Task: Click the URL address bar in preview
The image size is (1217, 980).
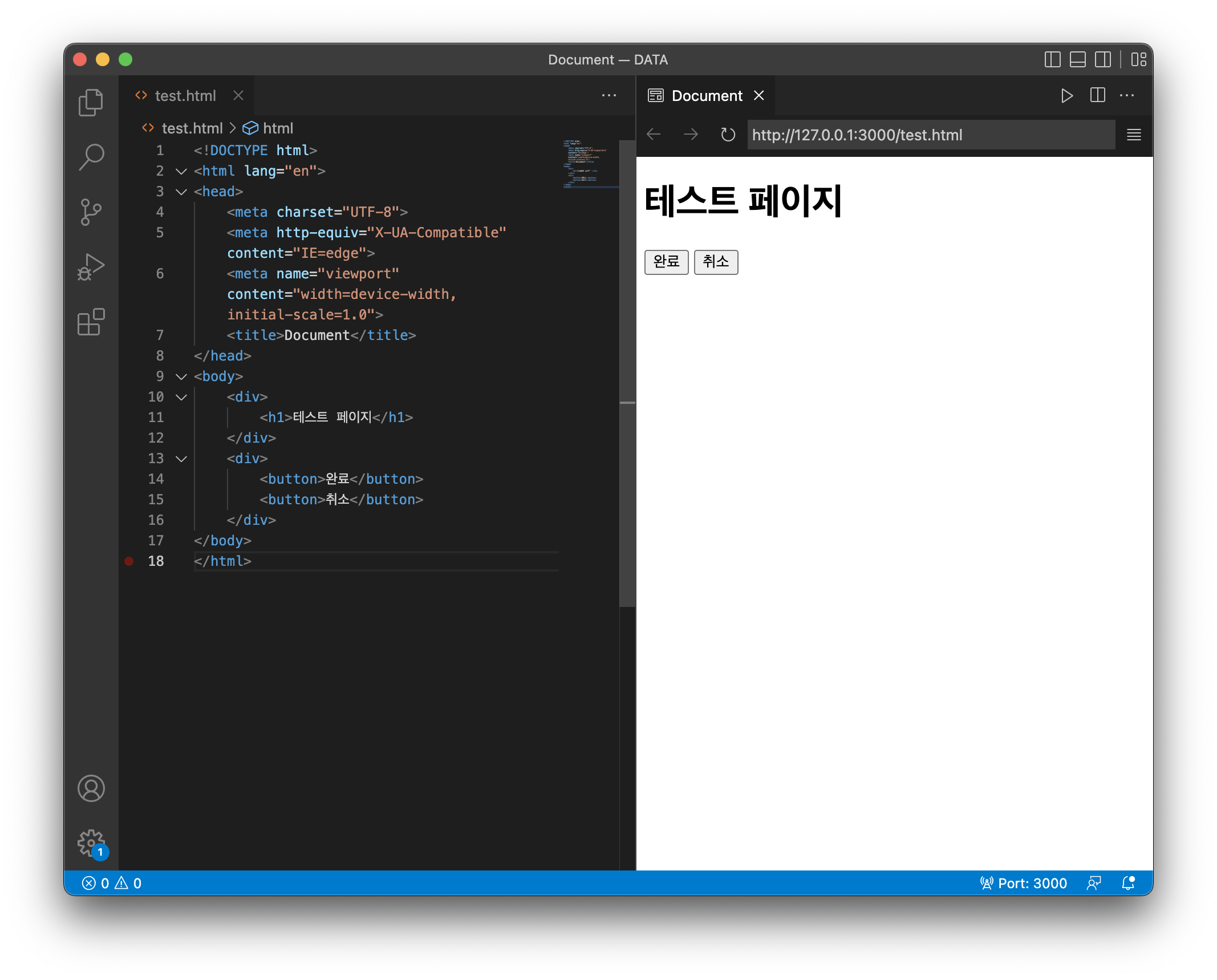Action: (x=930, y=135)
